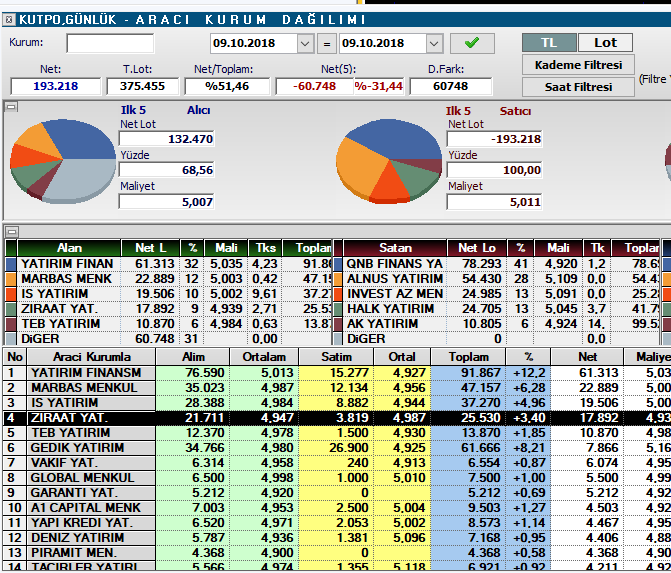Click the T.Lot field 375.455
671x573 pixels.
(x=143, y=86)
